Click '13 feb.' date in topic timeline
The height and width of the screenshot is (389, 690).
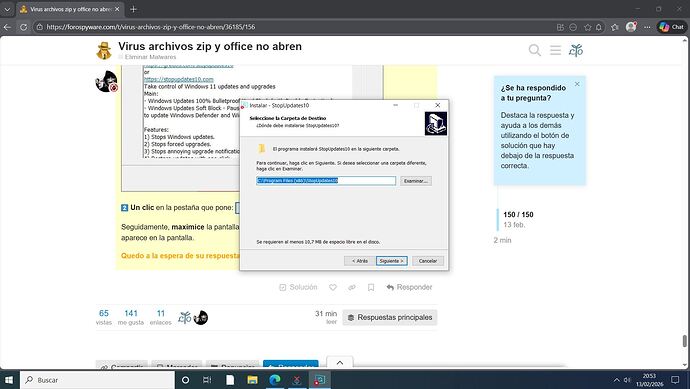click(514, 225)
